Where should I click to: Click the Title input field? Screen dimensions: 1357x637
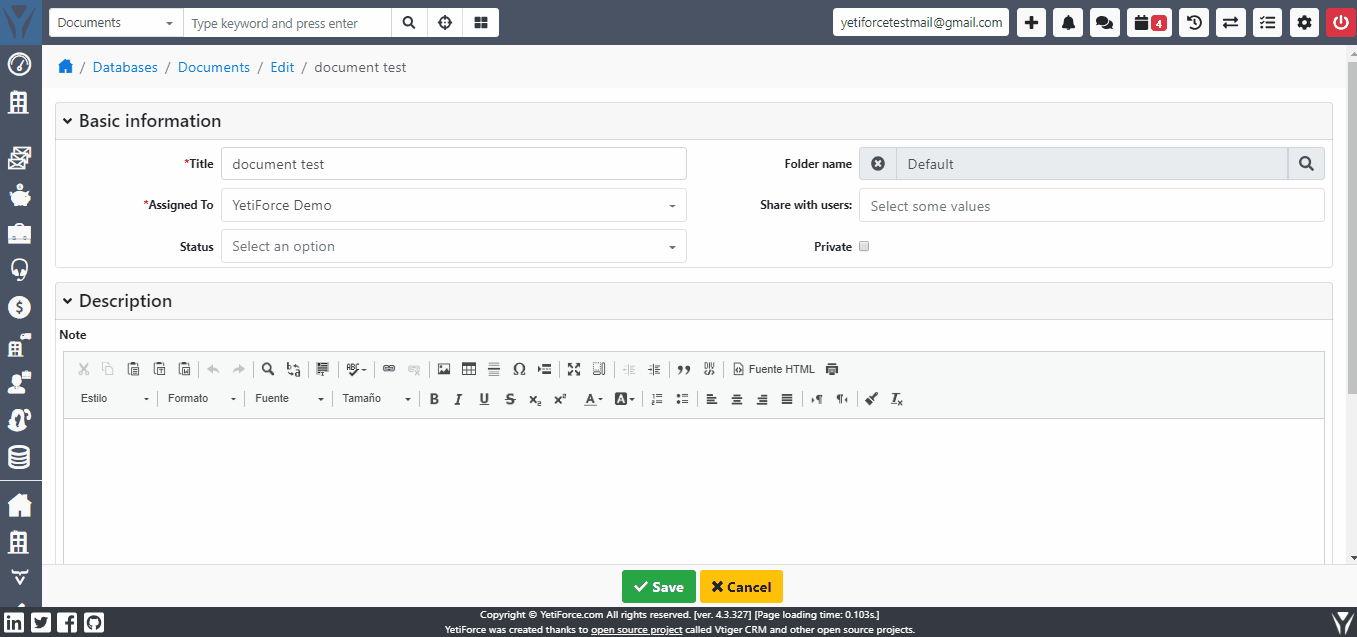coord(454,164)
